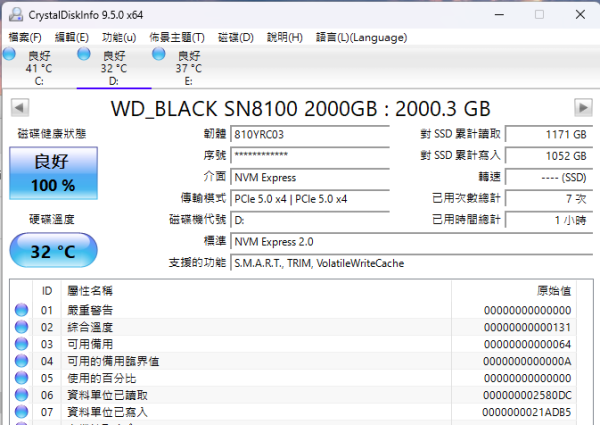Click the CrystalDiskInfo app icon in title bar

(x=16, y=15)
